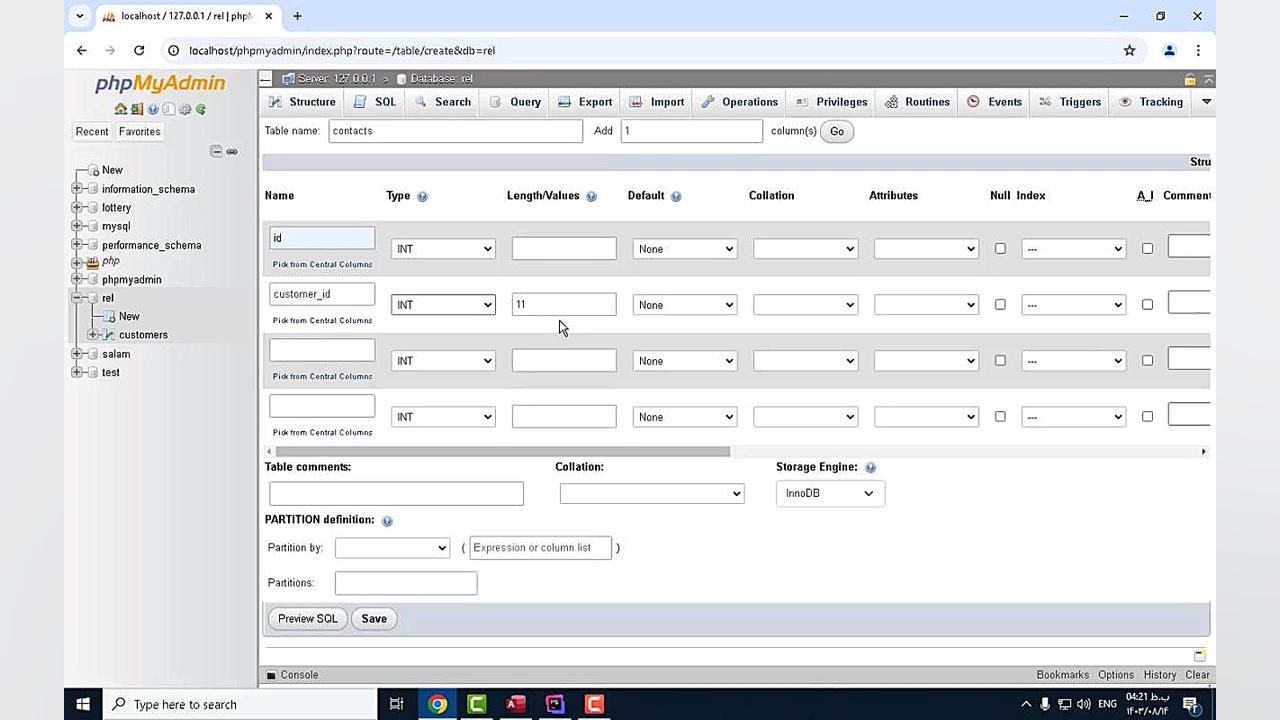
Task: Click the Storage Engine help icon
Action: click(870, 467)
